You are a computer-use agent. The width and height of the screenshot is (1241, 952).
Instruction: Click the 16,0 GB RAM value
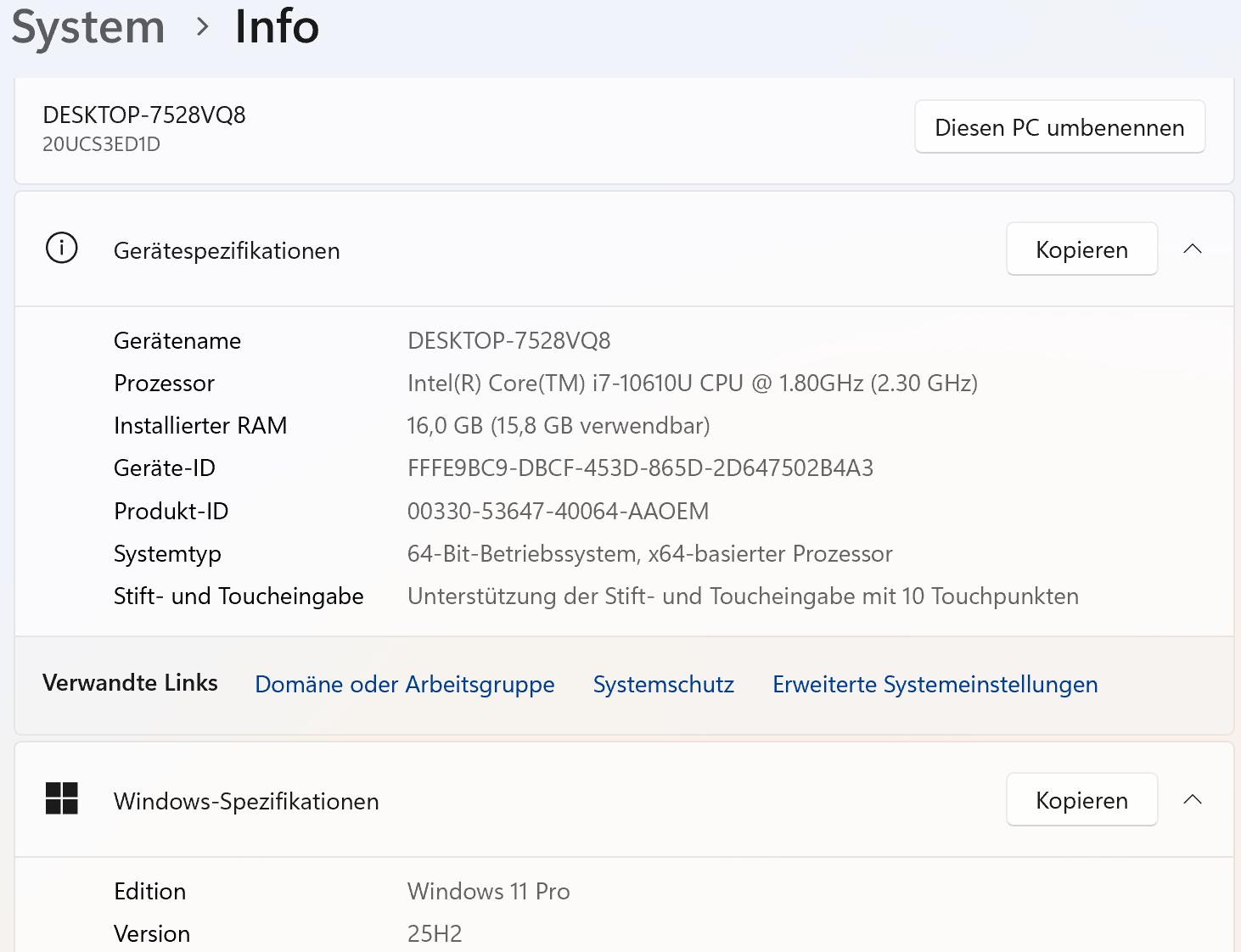[559, 426]
